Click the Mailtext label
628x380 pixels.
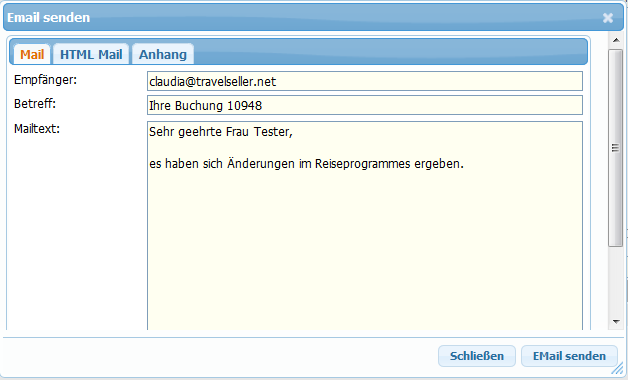[x=37, y=129]
